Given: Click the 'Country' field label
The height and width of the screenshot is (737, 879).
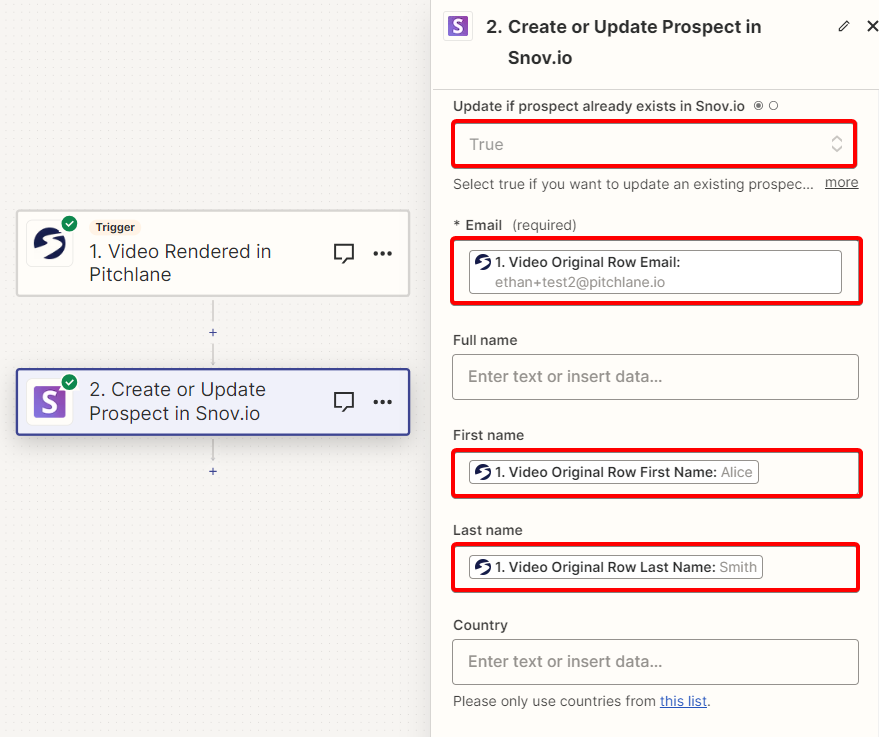Looking at the screenshot, I should (x=480, y=625).
